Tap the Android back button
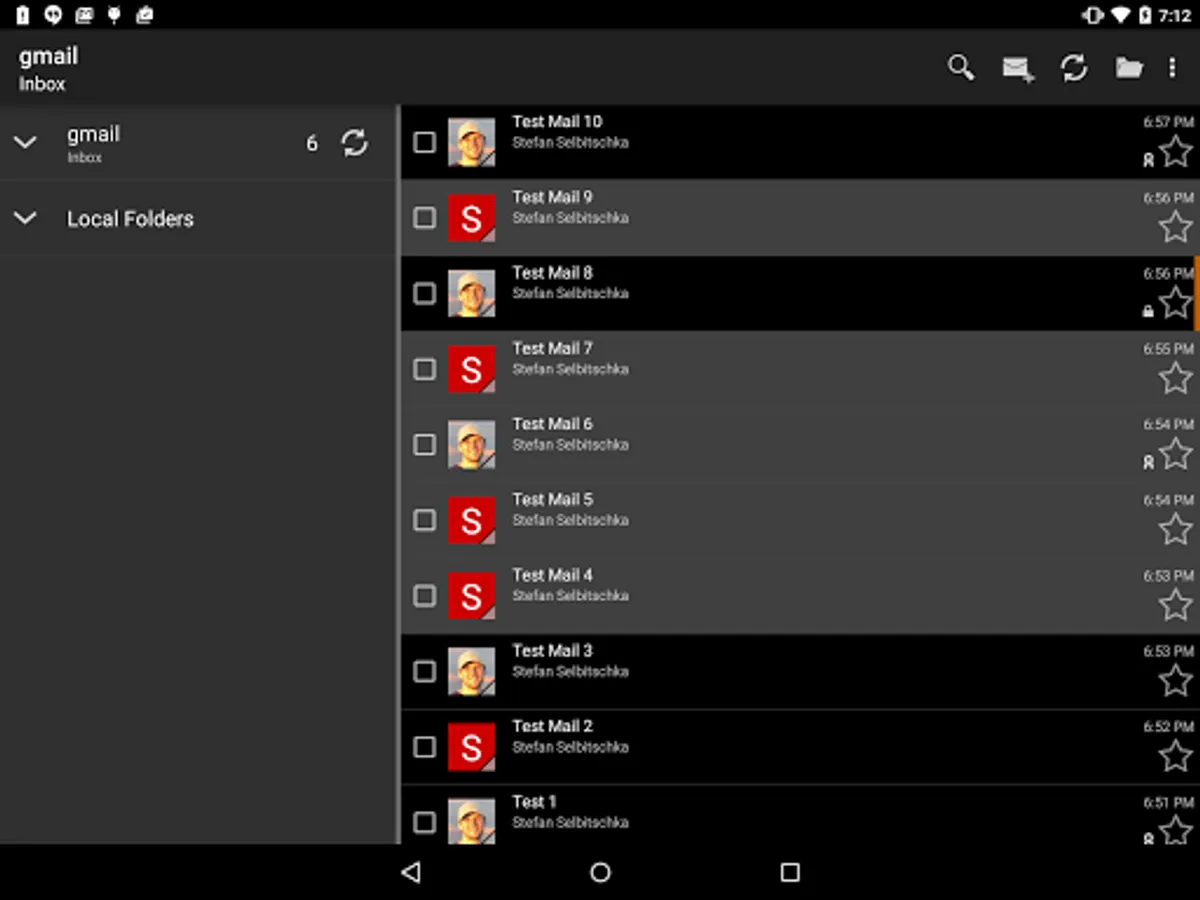This screenshot has width=1200, height=900. pyautogui.click(x=410, y=872)
